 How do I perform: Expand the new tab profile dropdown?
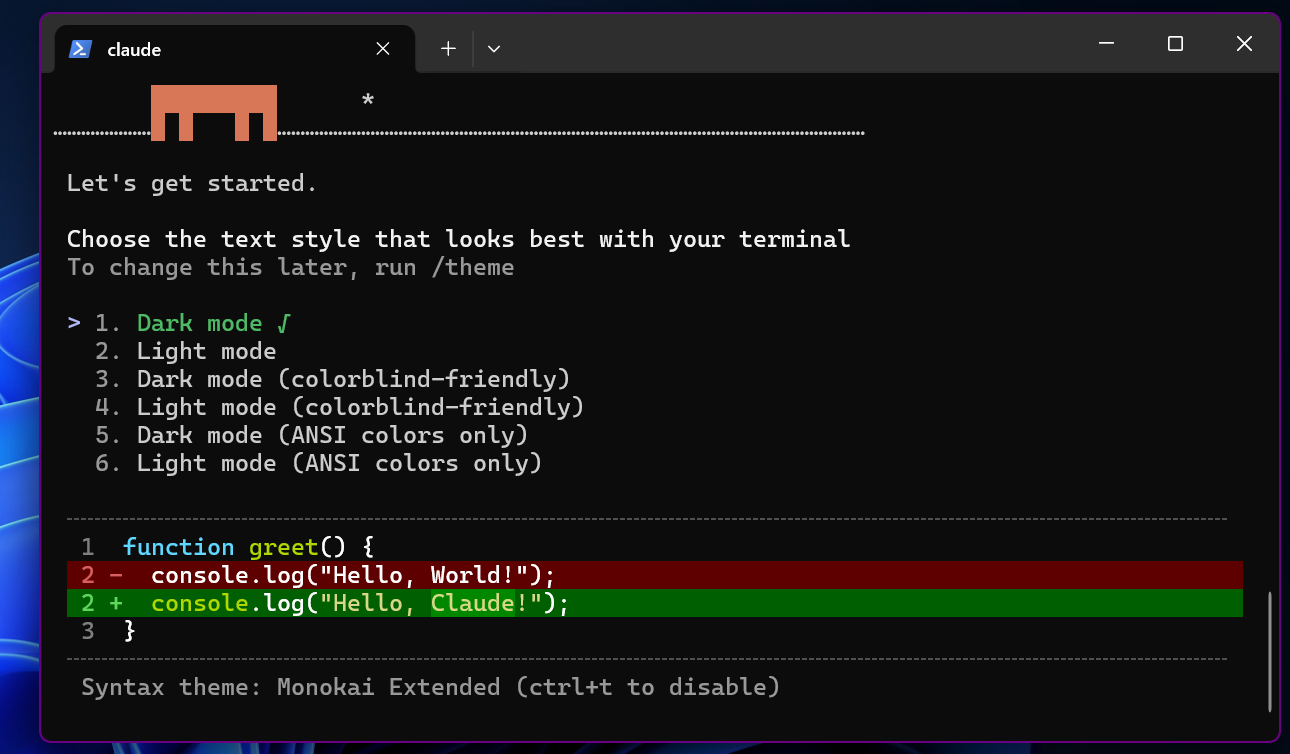(493, 49)
